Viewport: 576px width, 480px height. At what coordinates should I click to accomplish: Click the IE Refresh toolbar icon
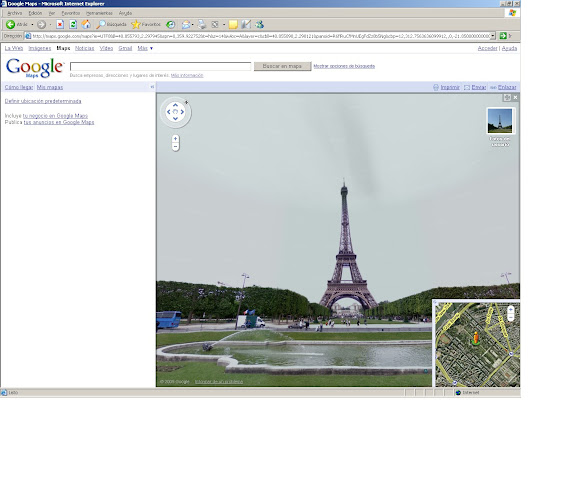(x=73, y=25)
